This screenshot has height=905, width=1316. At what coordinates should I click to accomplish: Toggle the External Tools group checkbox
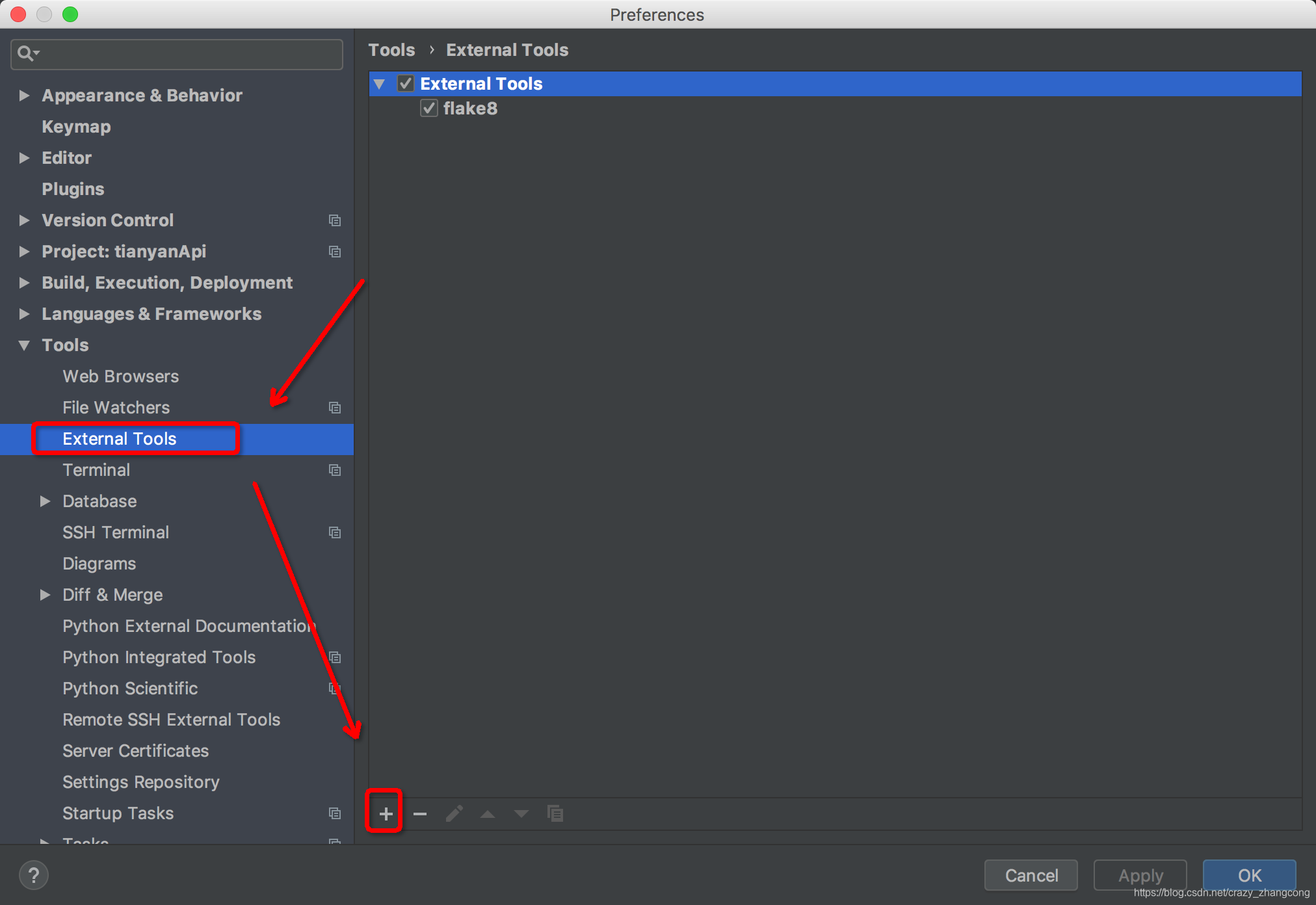(x=405, y=83)
